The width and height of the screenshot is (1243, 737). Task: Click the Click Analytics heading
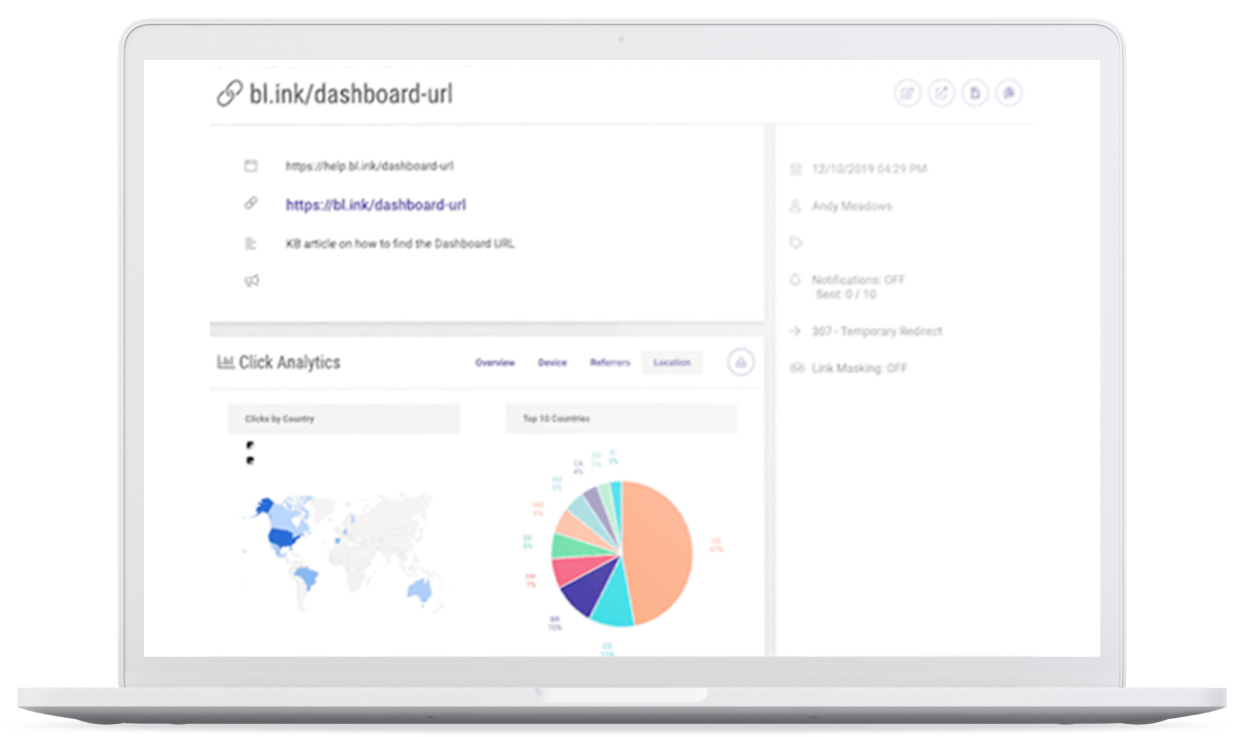pyautogui.click(x=289, y=362)
